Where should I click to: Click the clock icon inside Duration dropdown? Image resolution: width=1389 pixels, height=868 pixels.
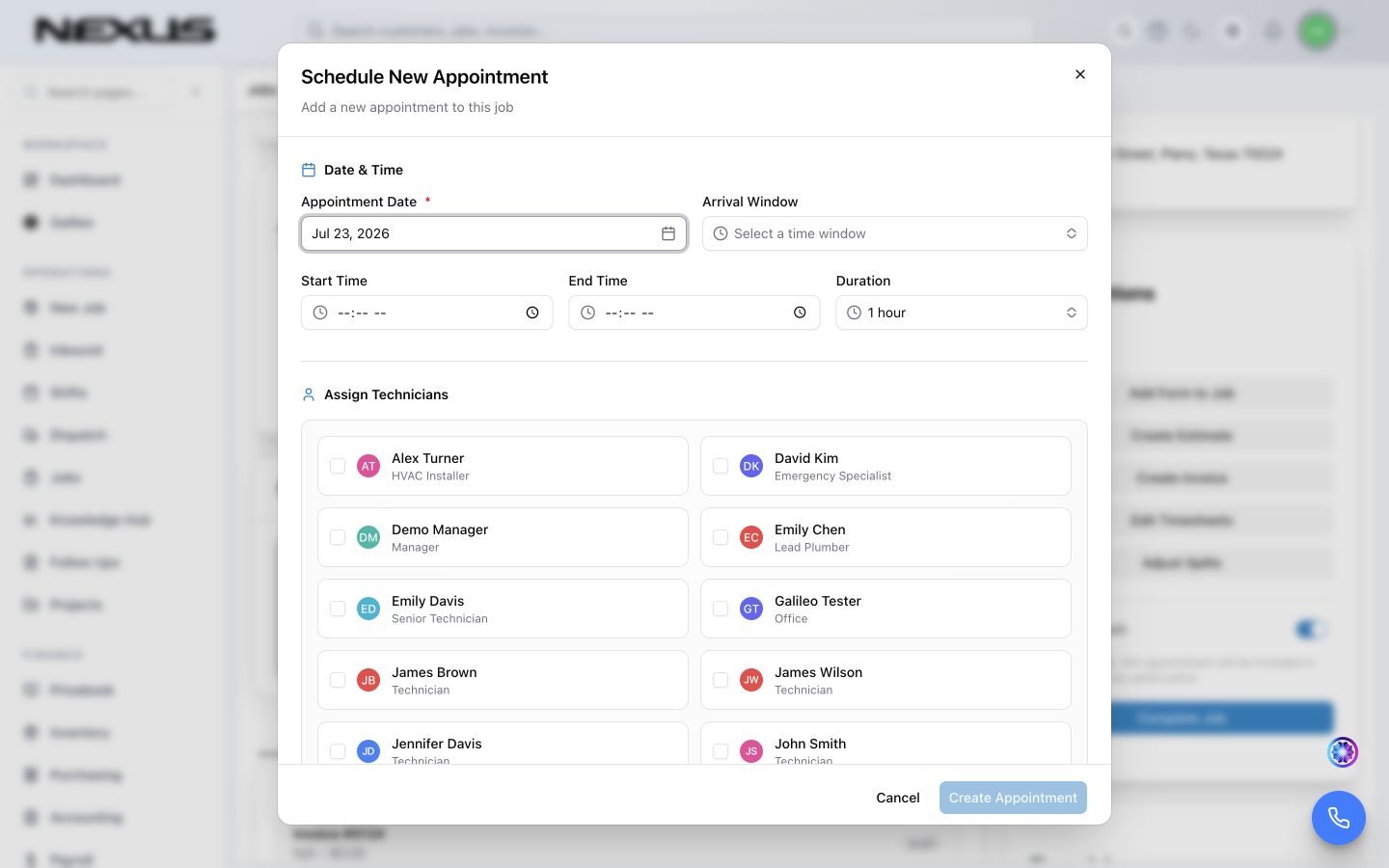[854, 312]
